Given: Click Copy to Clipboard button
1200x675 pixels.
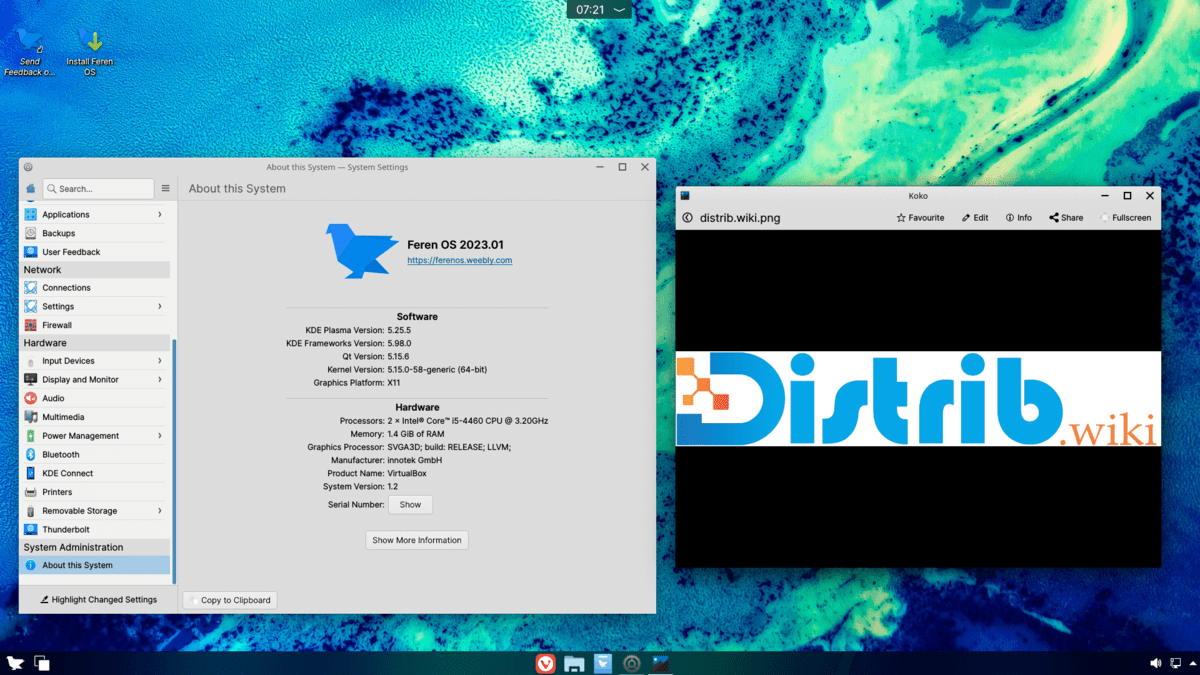Looking at the screenshot, I should 229,600.
